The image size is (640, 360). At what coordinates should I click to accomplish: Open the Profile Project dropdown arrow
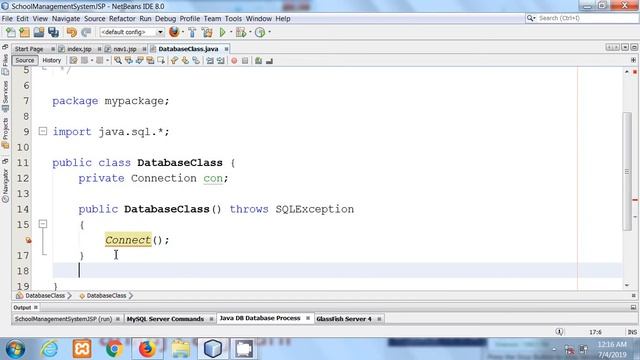coord(269,32)
